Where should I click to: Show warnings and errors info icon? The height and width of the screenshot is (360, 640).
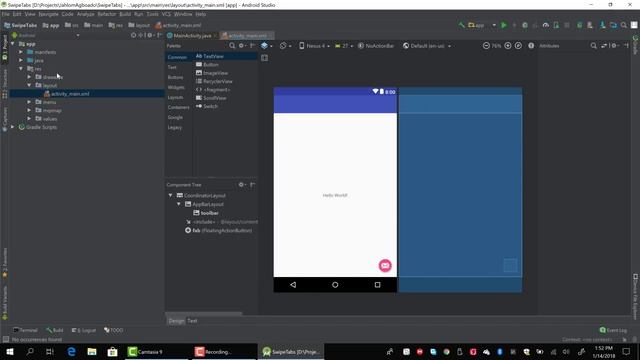531,46
